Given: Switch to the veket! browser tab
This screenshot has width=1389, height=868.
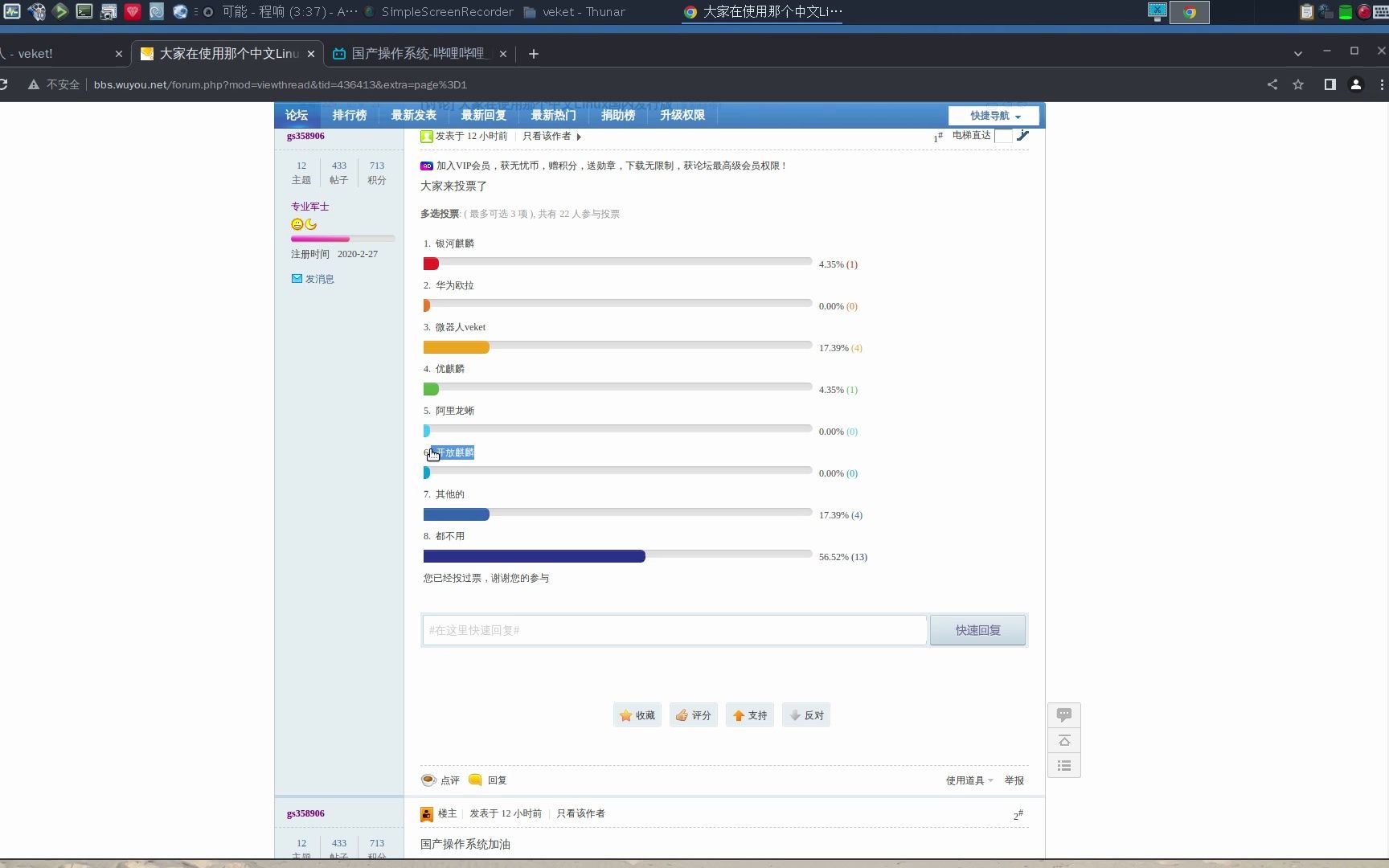Looking at the screenshot, I should [x=60, y=54].
